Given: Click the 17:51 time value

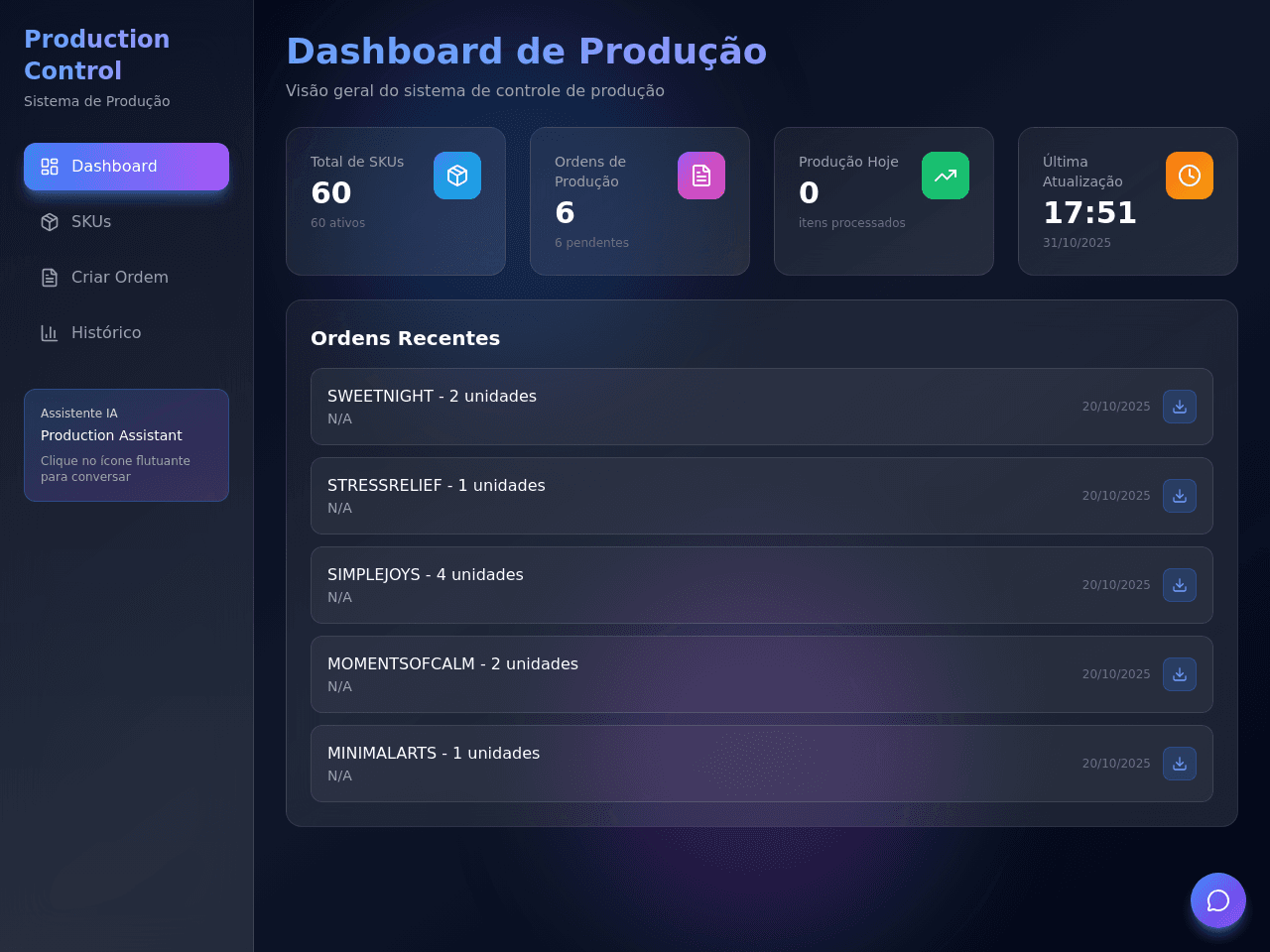Looking at the screenshot, I should 1089,212.
